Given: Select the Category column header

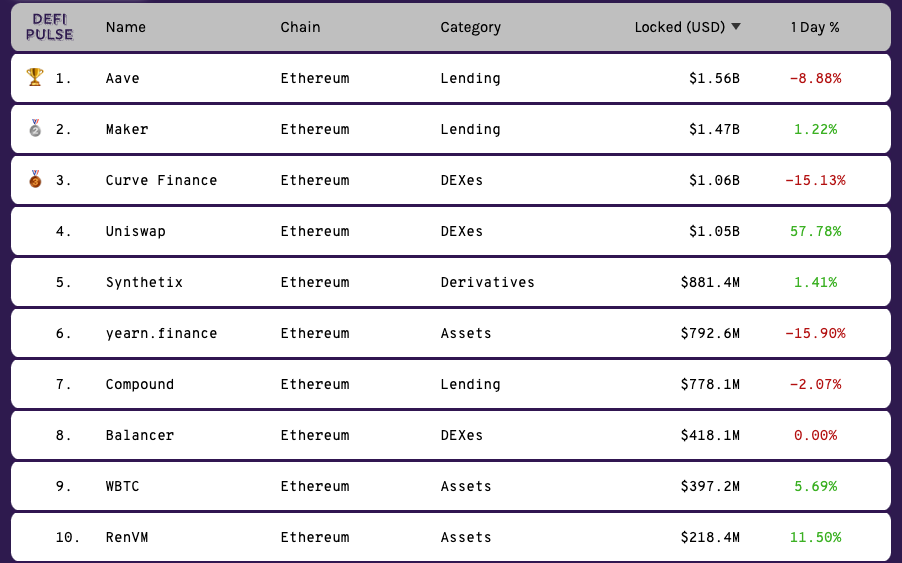Looking at the screenshot, I should click(471, 27).
